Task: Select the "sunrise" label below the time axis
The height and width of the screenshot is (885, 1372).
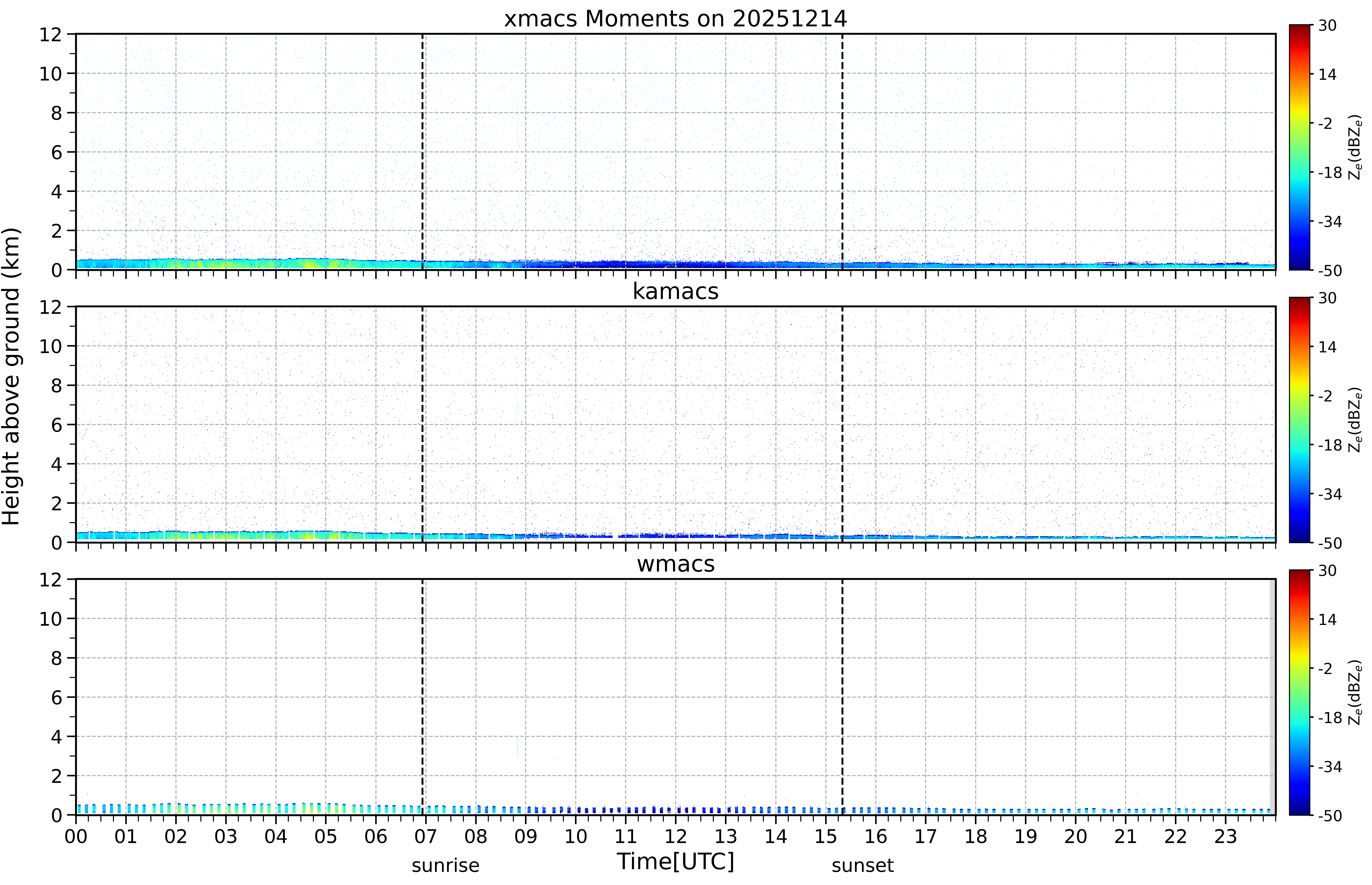Action: pos(445,865)
